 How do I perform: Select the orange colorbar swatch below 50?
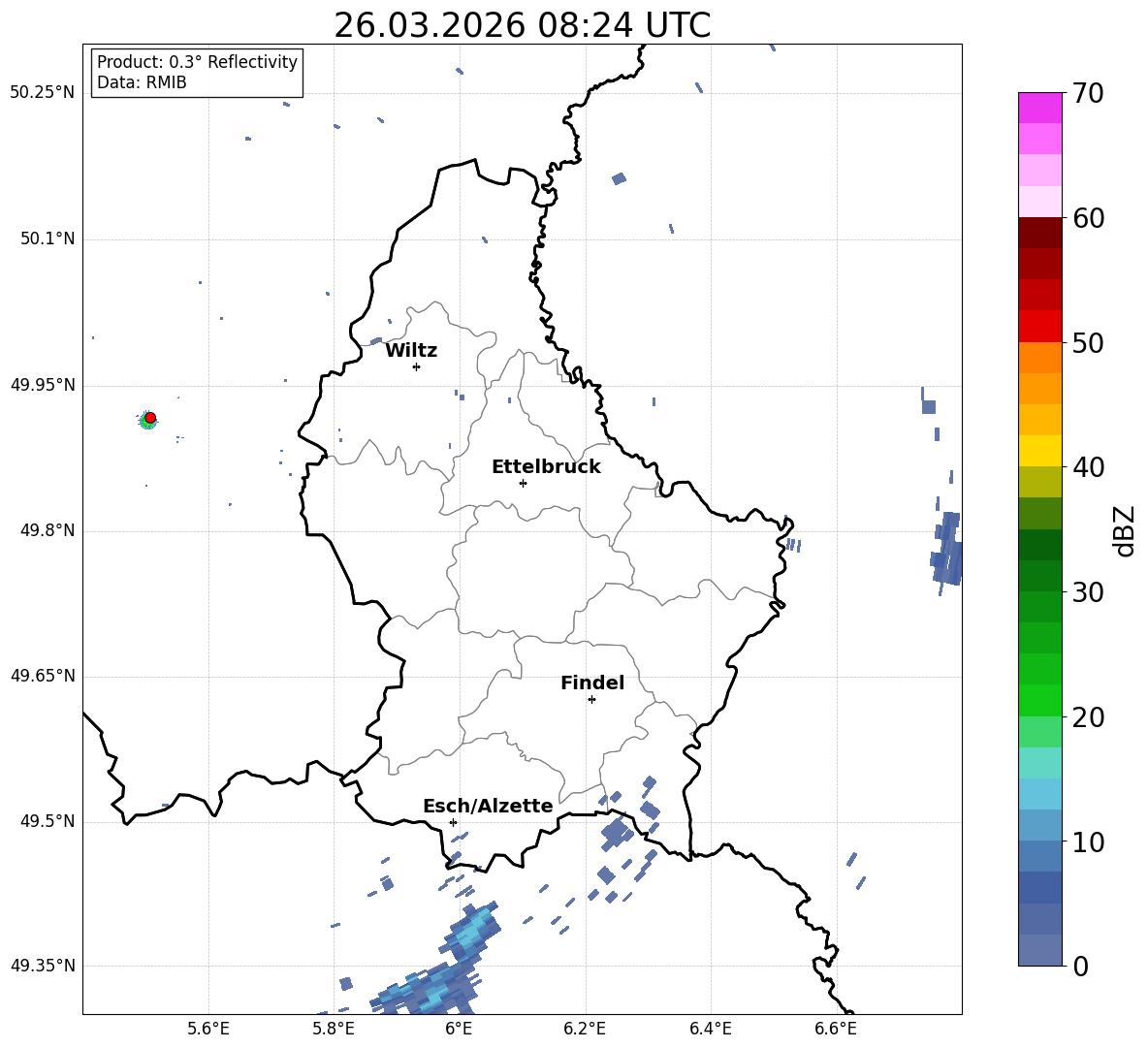[x=1039, y=358]
